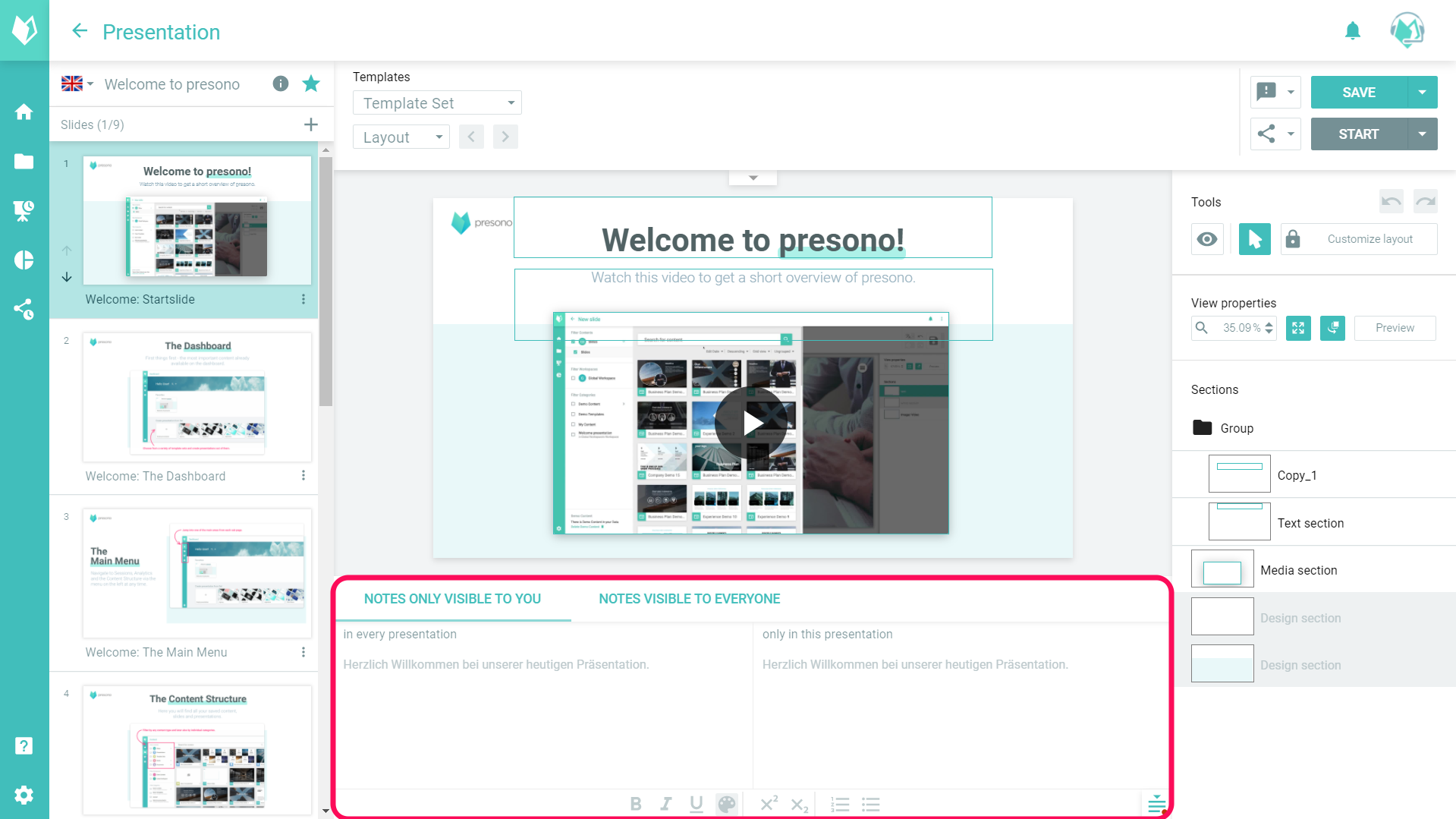This screenshot has height=819, width=1456.
Task: Insert a numbered list in notes
Action: pyautogui.click(x=840, y=804)
